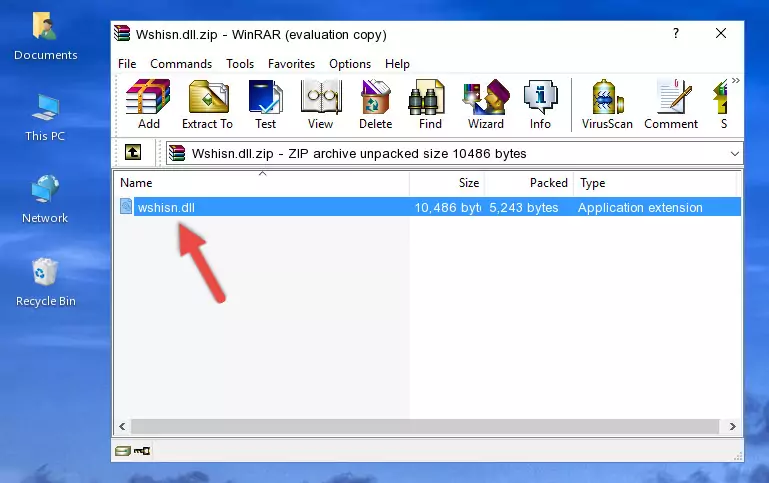Click the Delete files icon
The width and height of the screenshot is (769, 483).
point(375,104)
